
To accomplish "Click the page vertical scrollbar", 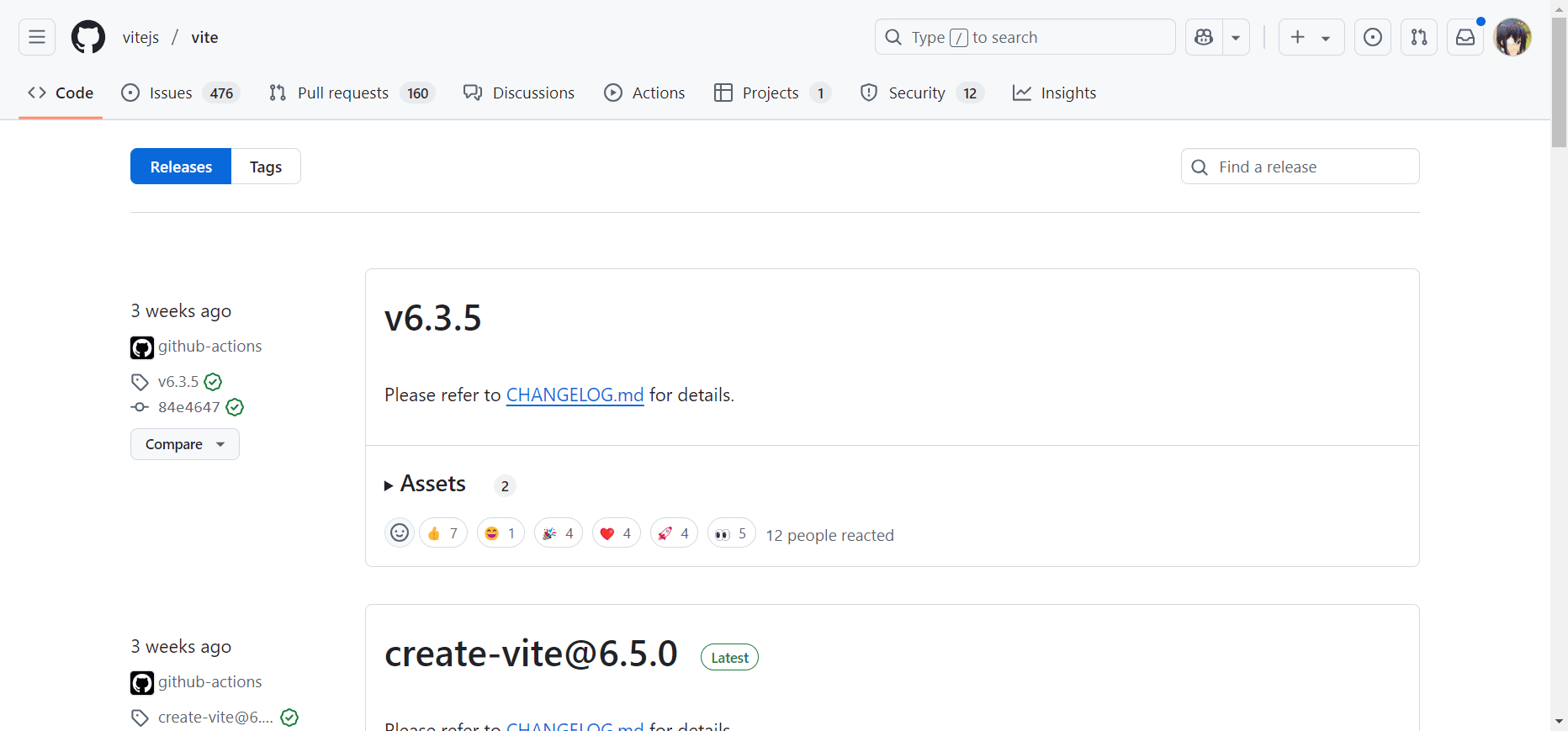I will pos(1559,82).
